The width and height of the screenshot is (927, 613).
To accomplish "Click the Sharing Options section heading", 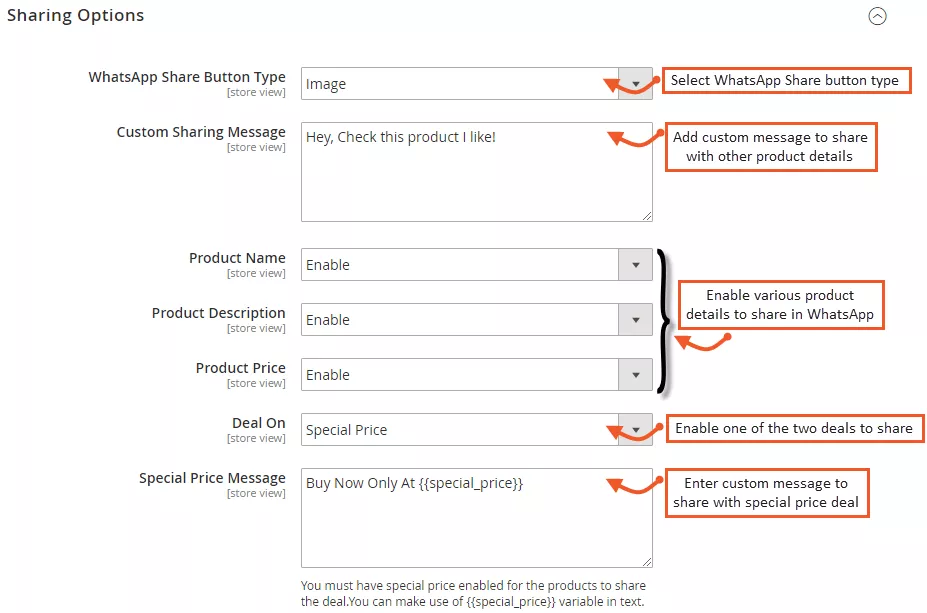I will click(76, 16).
